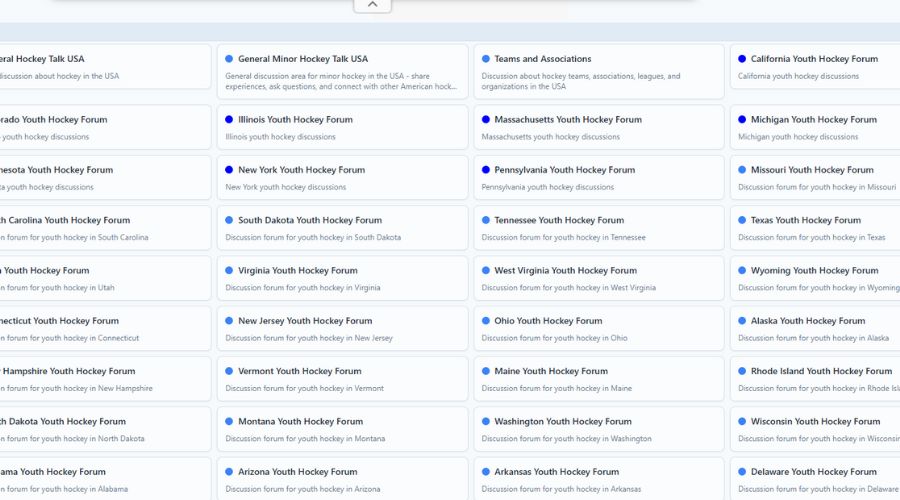This screenshot has height=500, width=900.
Task: Click 'Discussion forum for youth hockey in Arizona'
Action: tap(303, 489)
